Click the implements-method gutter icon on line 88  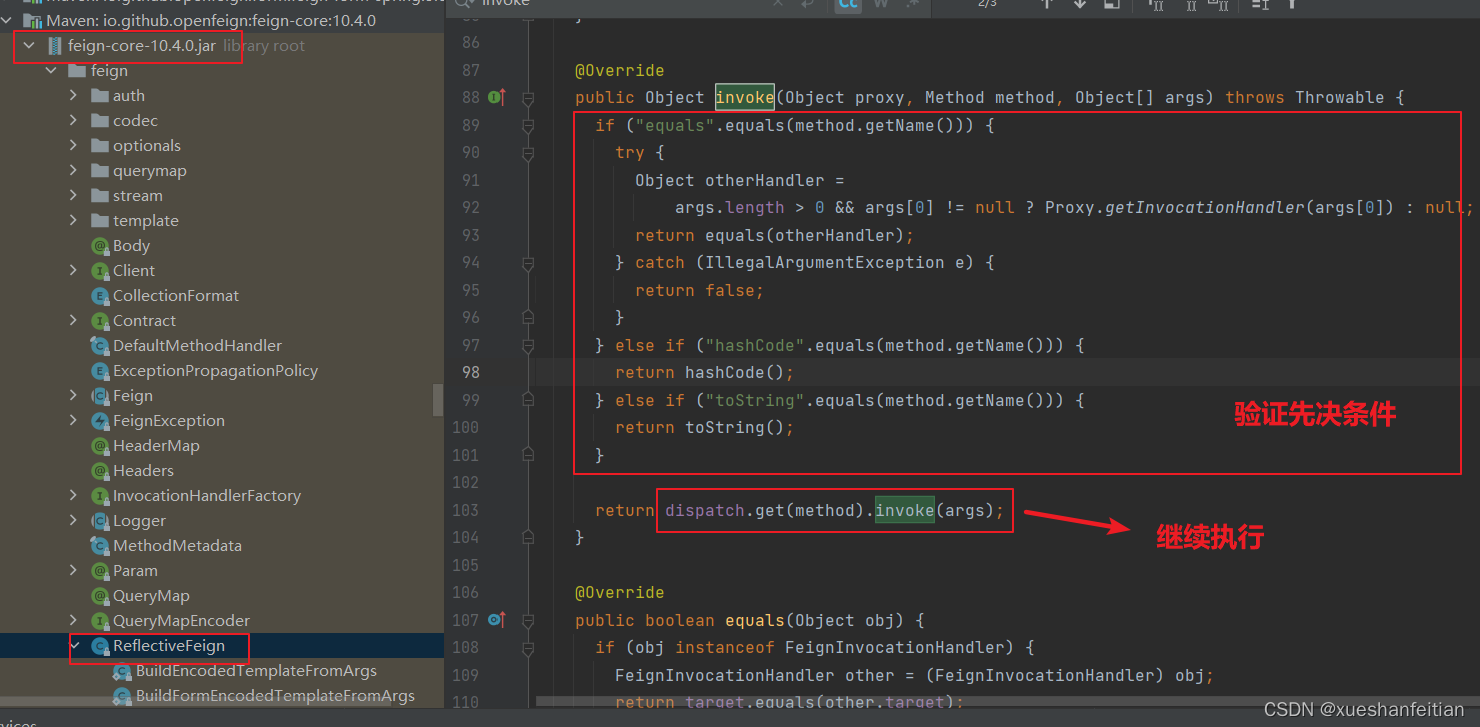[496, 97]
